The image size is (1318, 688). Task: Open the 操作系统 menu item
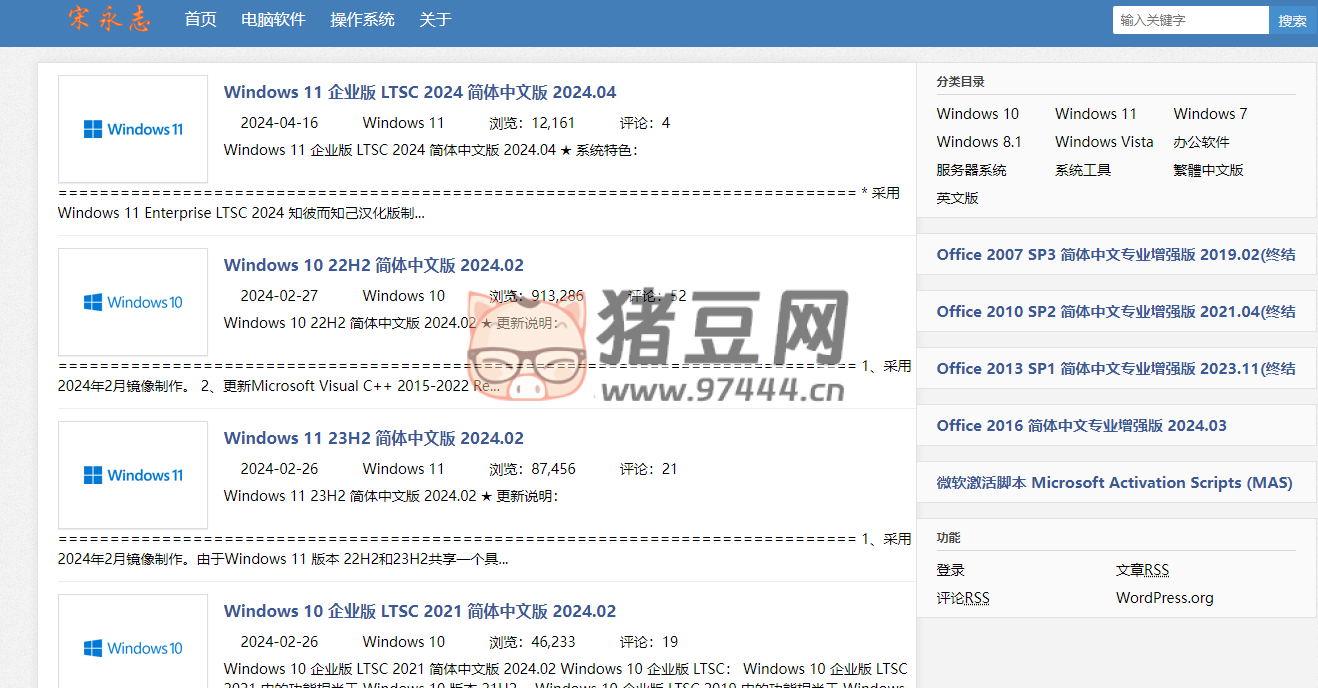pos(362,19)
